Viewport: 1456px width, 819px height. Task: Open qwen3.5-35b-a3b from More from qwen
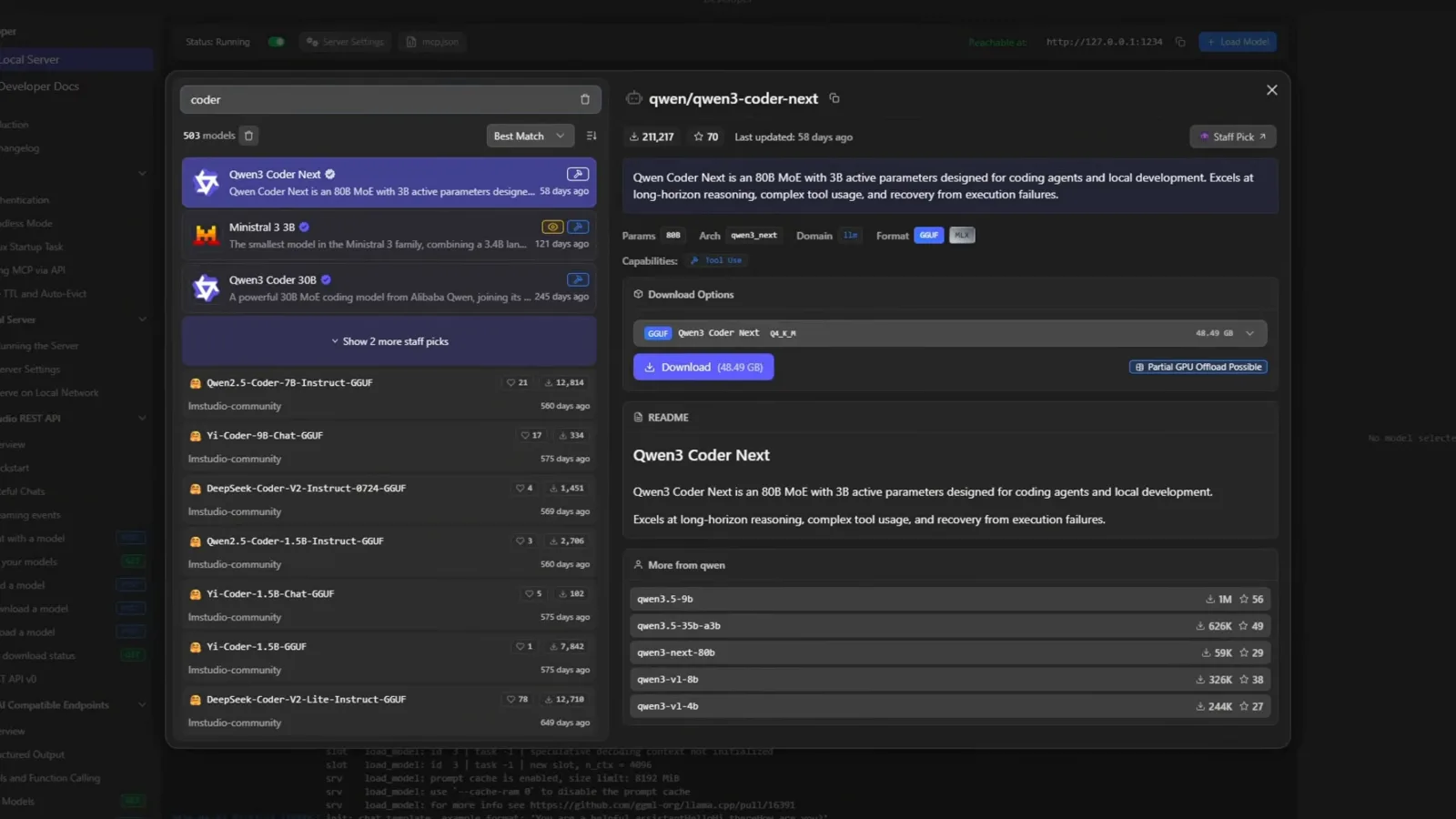950,626
